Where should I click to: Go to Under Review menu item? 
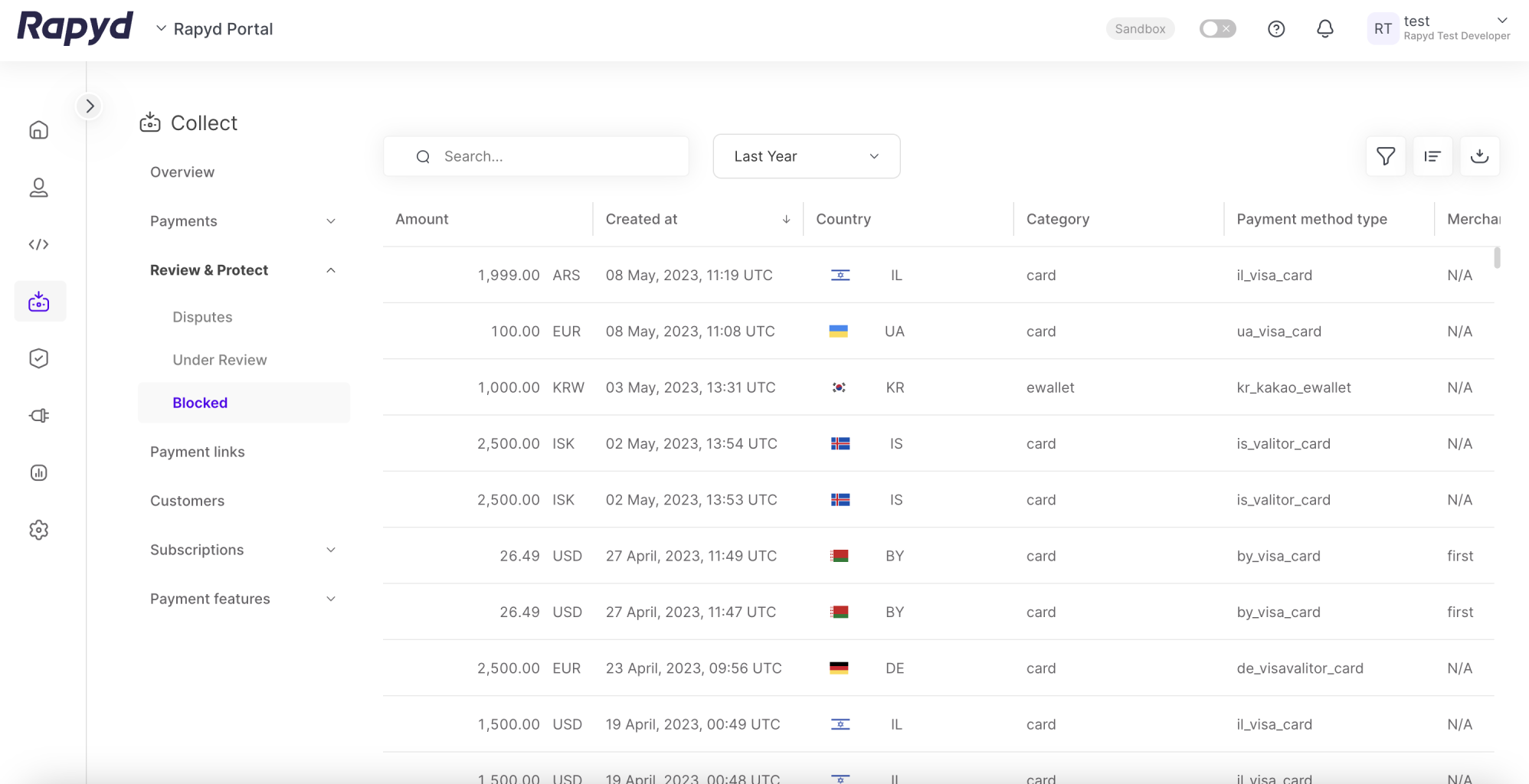point(220,360)
